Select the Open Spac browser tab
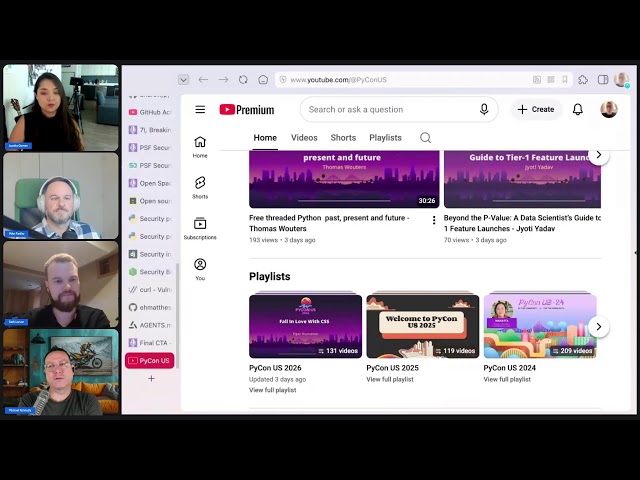This screenshot has width=640, height=480. (150, 183)
